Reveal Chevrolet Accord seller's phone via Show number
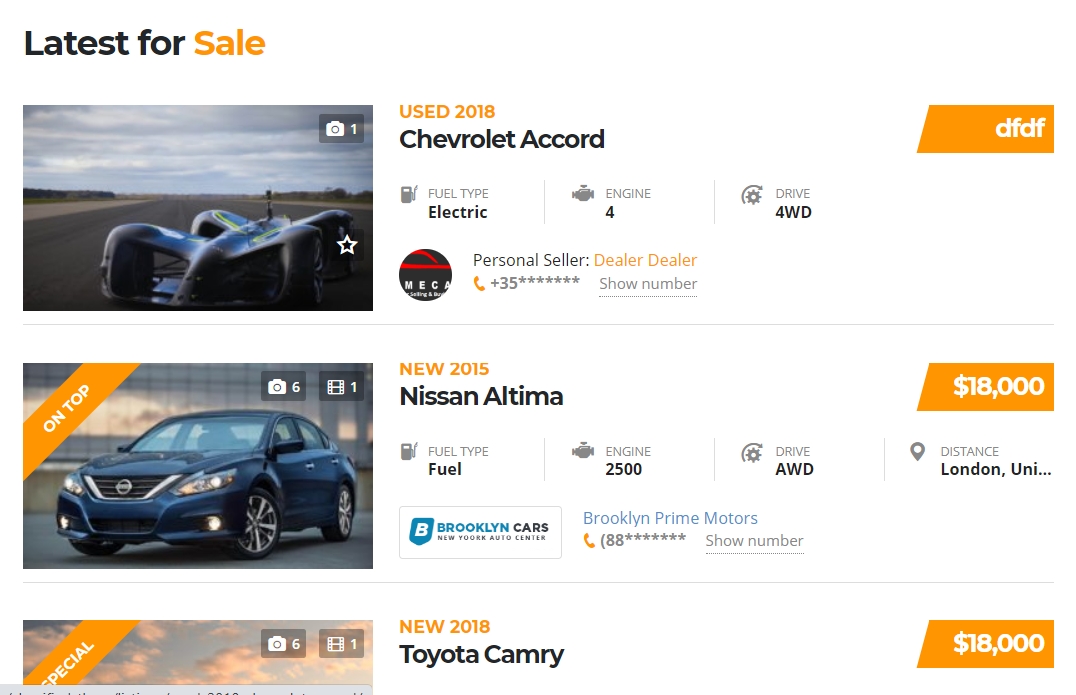 [648, 284]
